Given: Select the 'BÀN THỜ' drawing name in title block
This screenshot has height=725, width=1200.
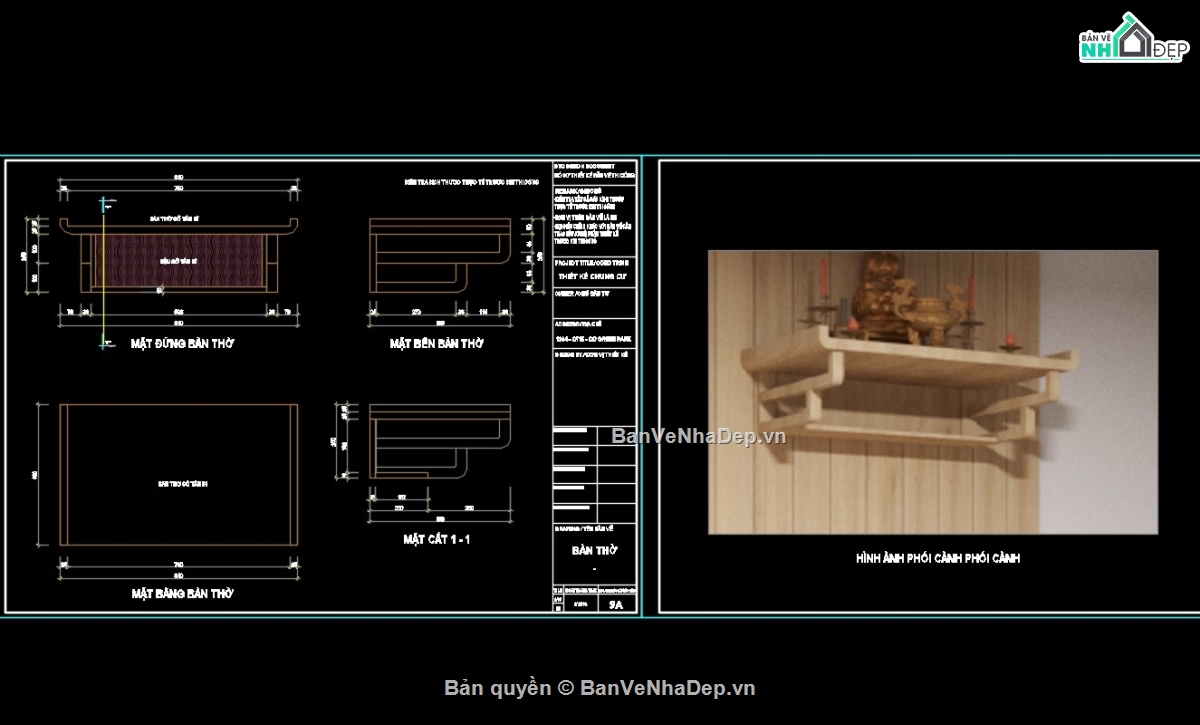Looking at the screenshot, I should pyautogui.click(x=595, y=550).
